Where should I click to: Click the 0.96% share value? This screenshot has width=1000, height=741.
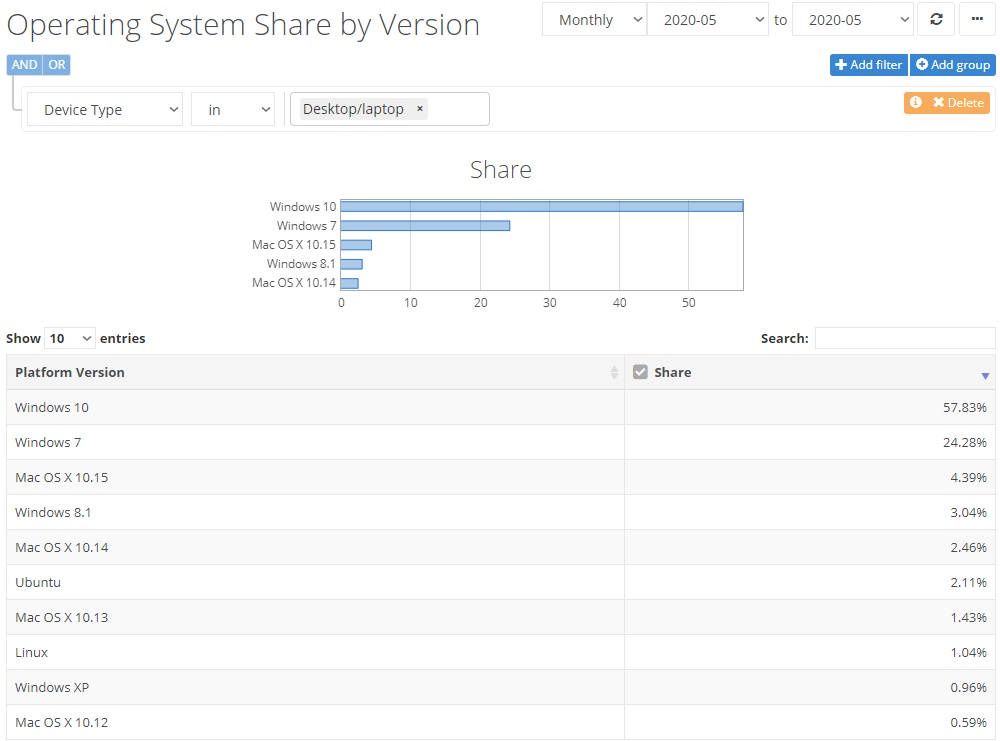pos(968,687)
